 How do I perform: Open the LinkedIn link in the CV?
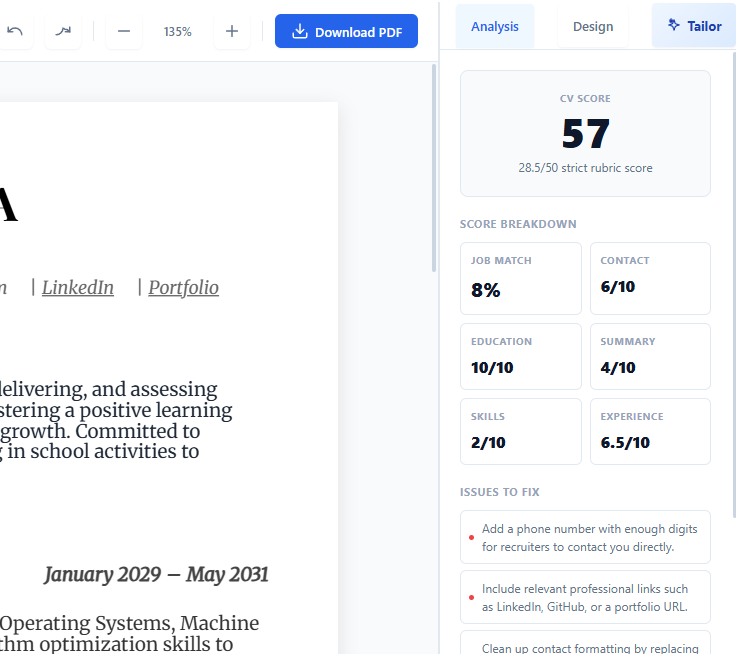tap(78, 287)
